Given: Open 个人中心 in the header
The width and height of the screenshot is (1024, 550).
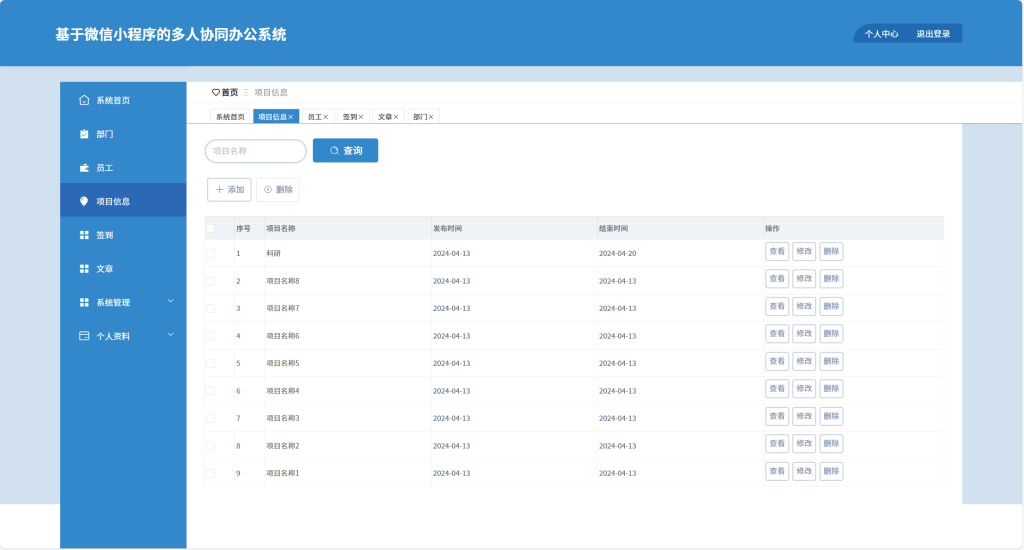Looking at the screenshot, I should pos(881,34).
